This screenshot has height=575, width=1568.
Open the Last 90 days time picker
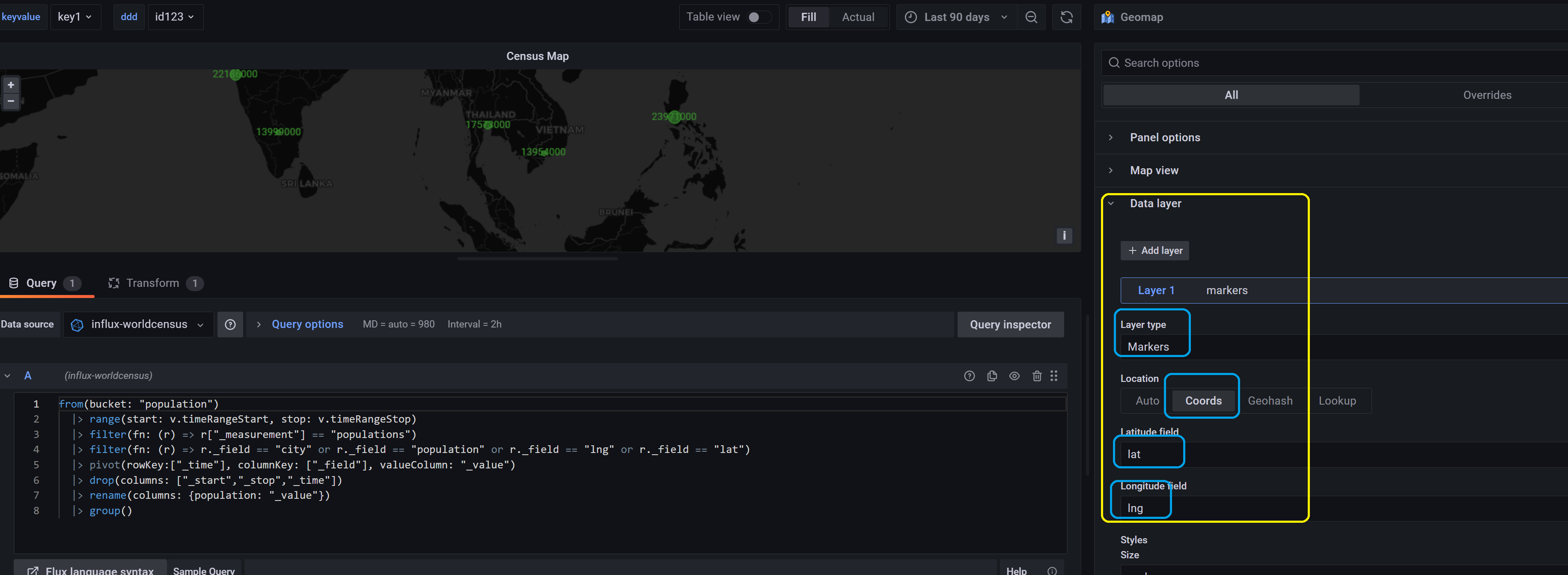(955, 17)
